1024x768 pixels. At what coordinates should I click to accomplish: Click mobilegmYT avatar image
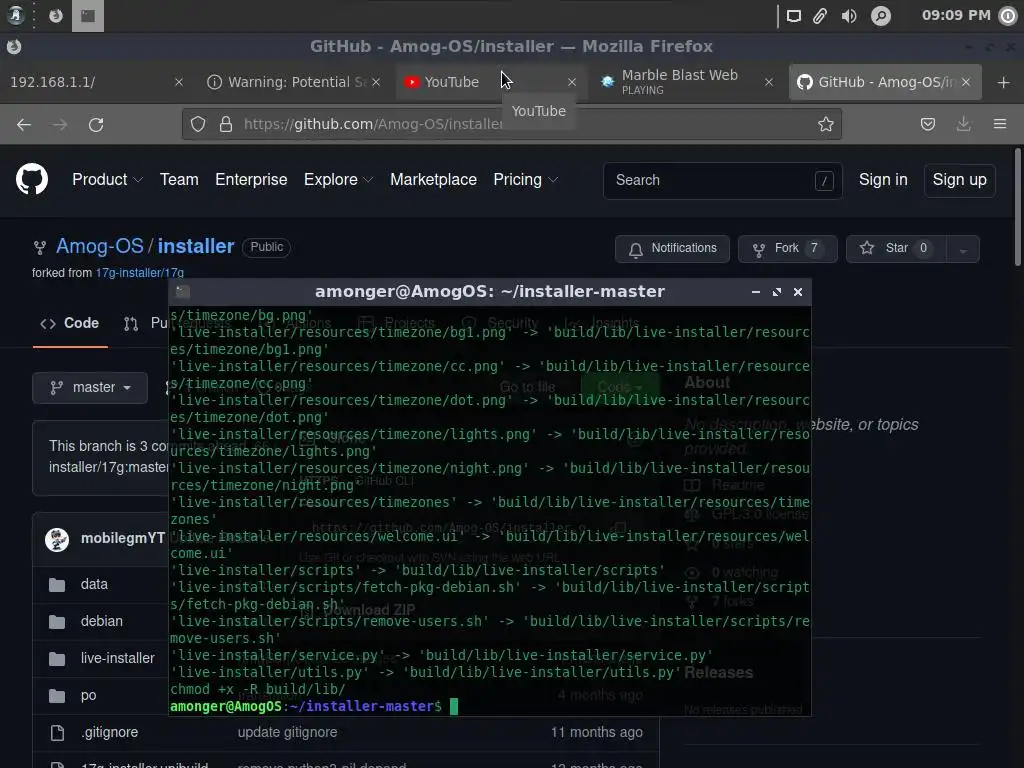[57, 539]
